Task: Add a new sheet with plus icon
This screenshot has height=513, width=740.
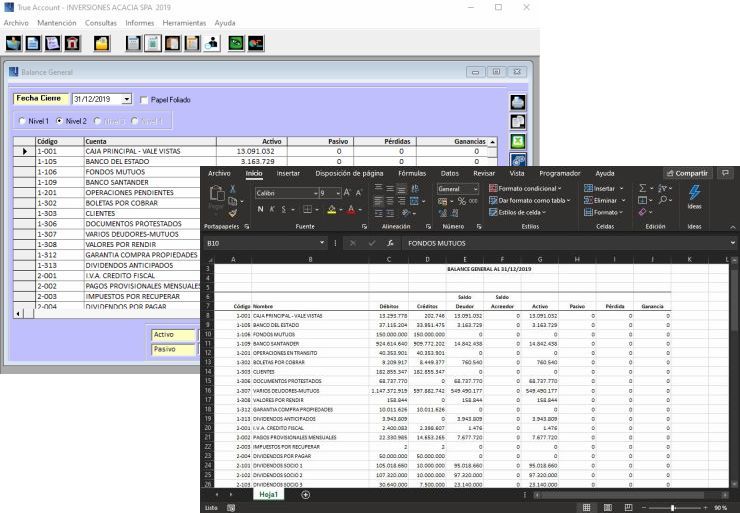Action: [305, 495]
